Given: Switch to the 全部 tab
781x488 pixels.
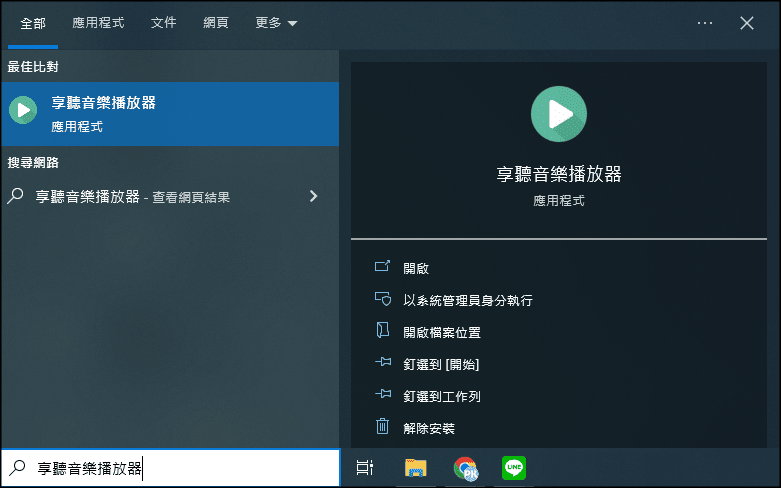Looking at the screenshot, I should point(33,23).
